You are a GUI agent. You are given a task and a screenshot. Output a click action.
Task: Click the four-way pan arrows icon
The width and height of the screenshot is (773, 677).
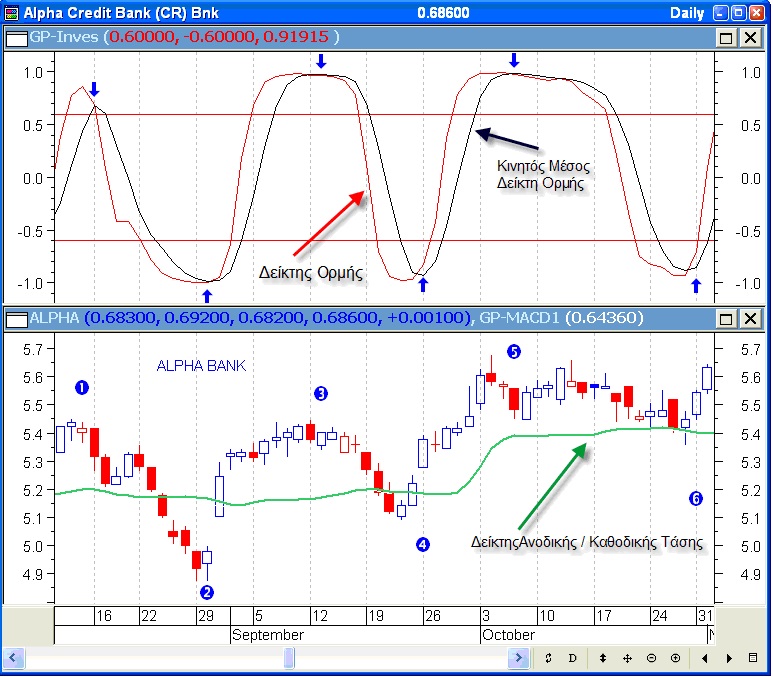627,658
